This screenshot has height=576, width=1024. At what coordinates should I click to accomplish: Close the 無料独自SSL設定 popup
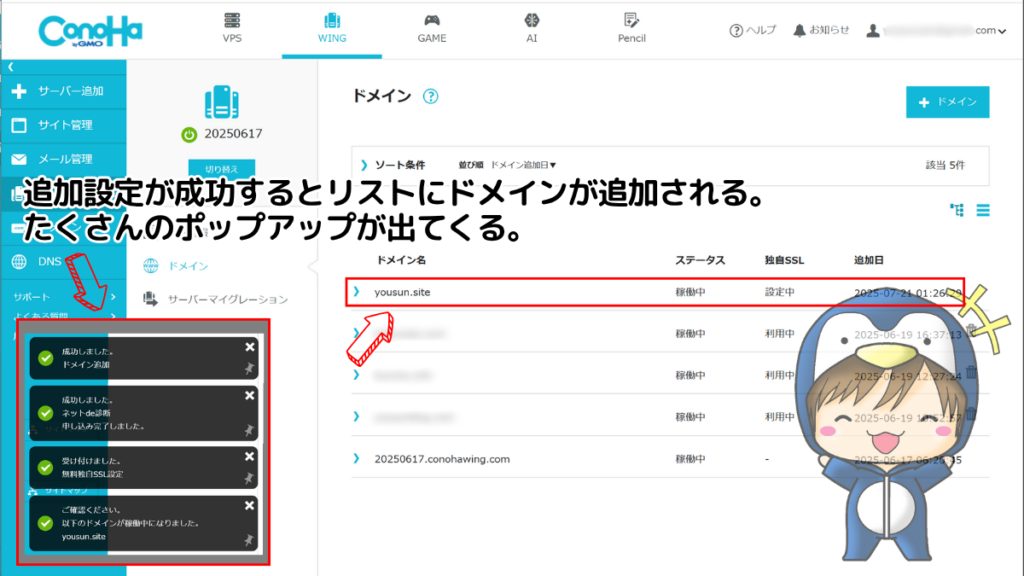[x=249, y=456]
